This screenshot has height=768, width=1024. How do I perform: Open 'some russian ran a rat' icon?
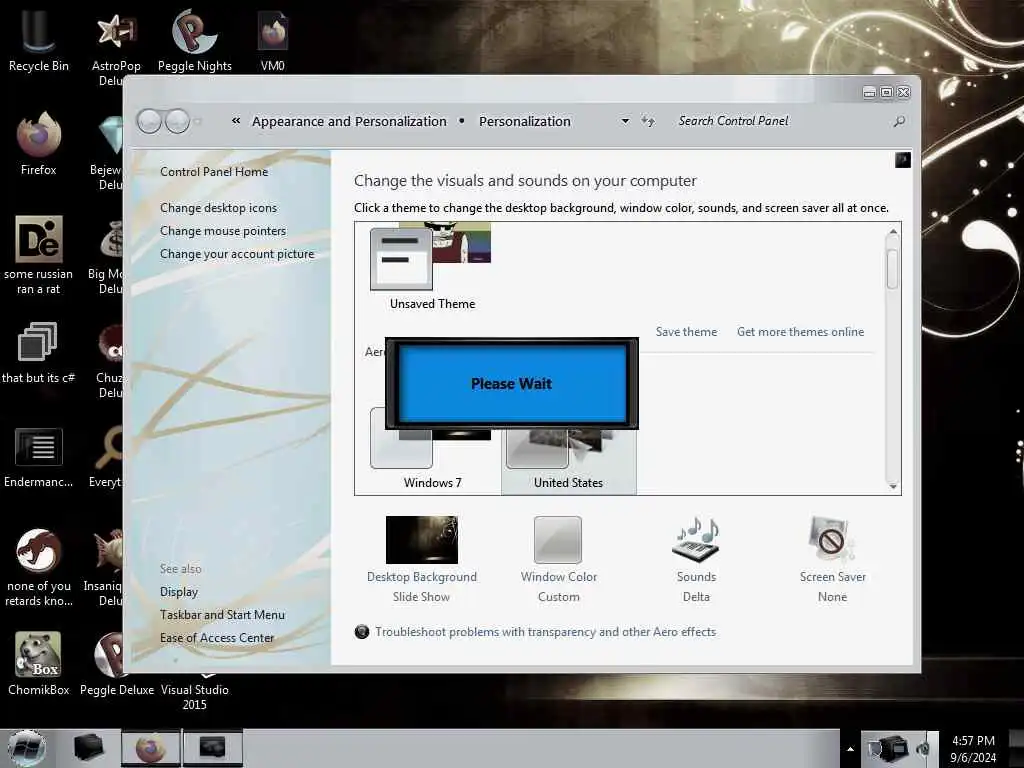(x=39, y=255)
